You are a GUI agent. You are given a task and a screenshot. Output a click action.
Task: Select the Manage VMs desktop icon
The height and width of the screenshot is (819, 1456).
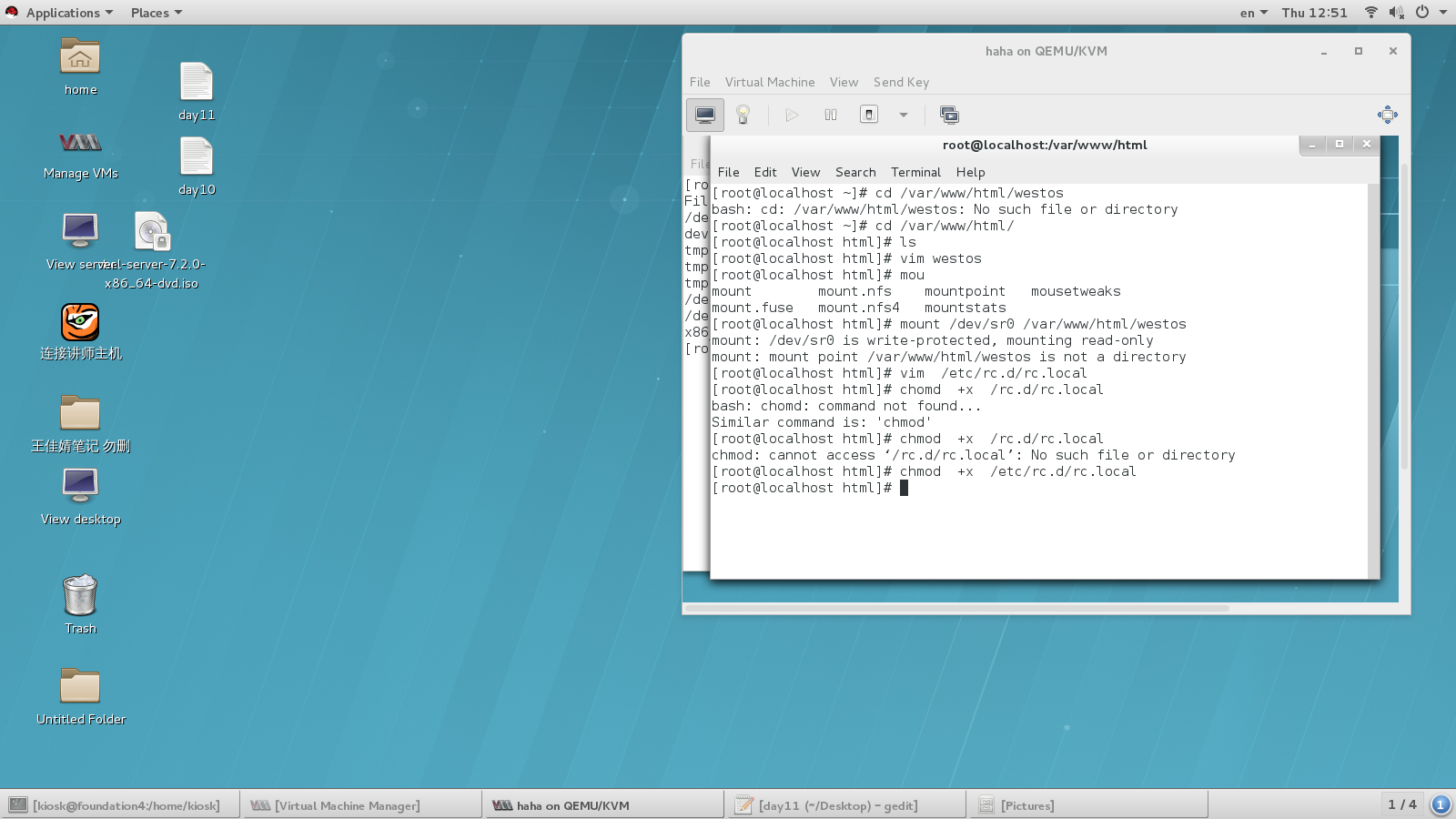80,155
